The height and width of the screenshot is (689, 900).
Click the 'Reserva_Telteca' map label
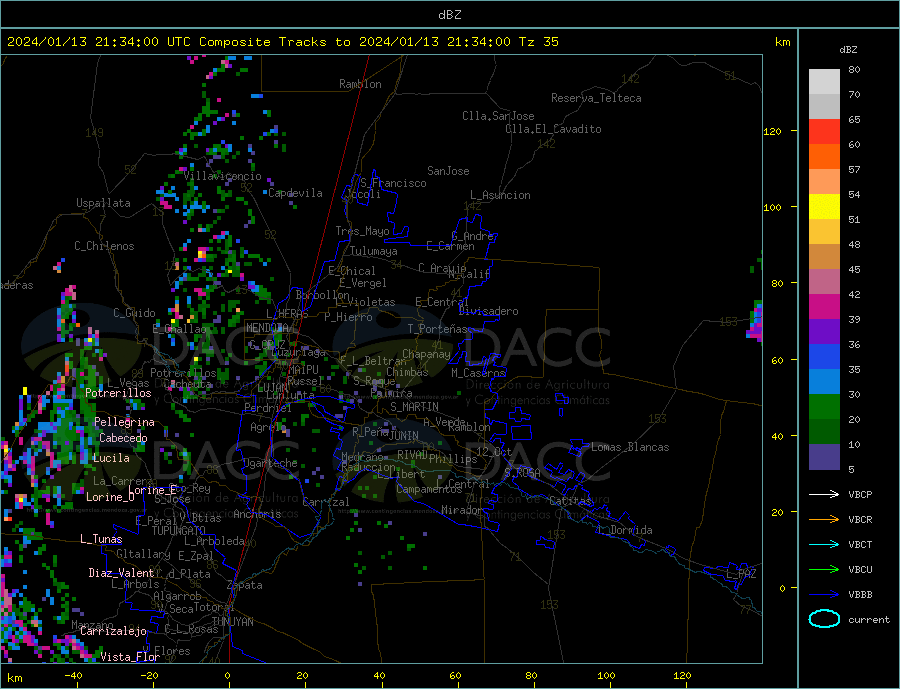pos(596,98)
